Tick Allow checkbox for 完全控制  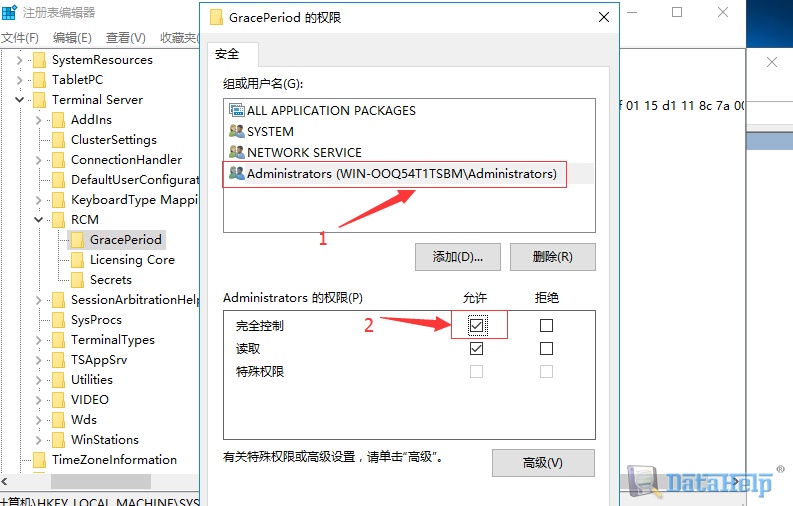(476, 325)
